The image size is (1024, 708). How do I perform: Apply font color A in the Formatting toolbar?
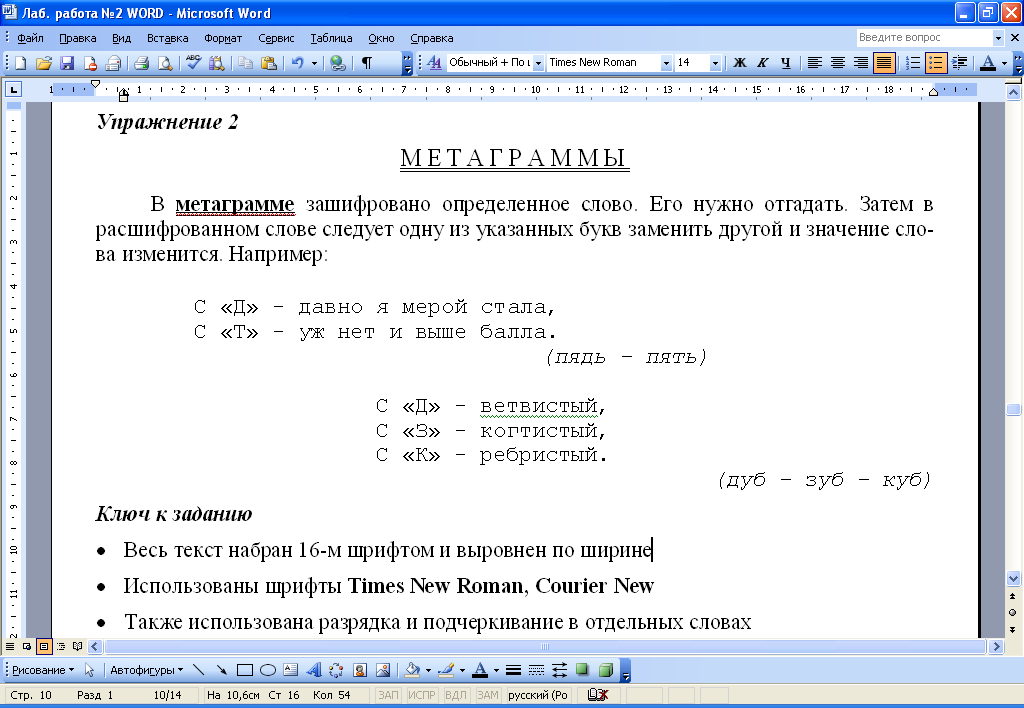click(988, 63)
